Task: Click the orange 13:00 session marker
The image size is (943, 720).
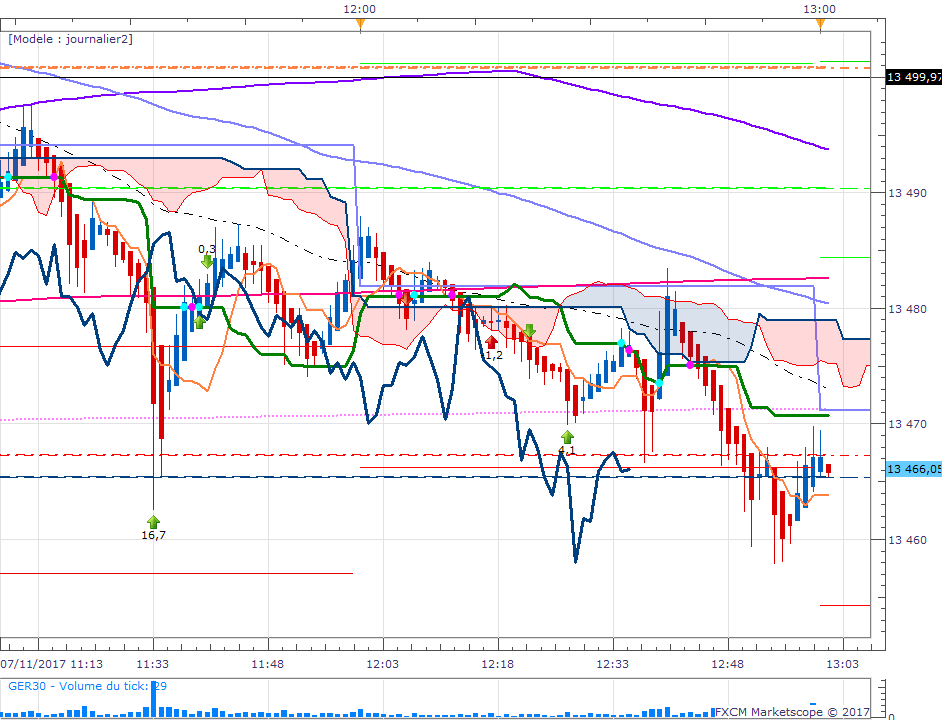Action: [x=820, y=24]
